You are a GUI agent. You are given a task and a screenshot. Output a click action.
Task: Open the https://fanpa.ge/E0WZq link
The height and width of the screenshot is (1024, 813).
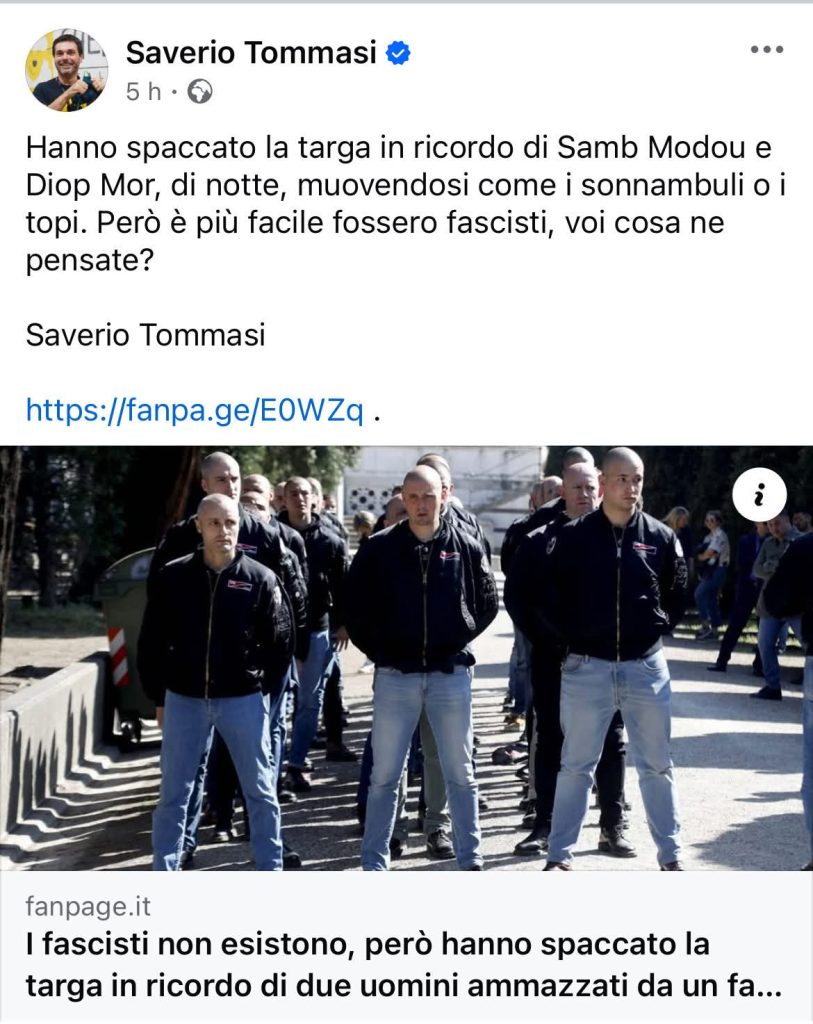[x=194, y=410]
